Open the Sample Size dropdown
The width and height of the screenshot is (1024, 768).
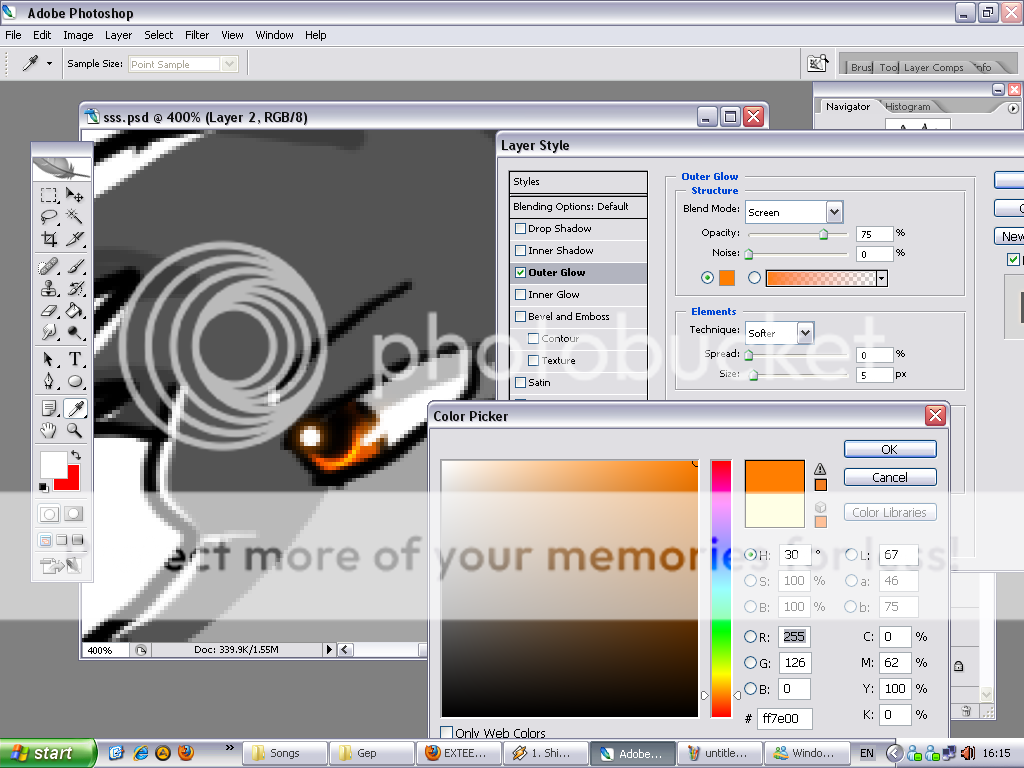(x=229, y=64)
